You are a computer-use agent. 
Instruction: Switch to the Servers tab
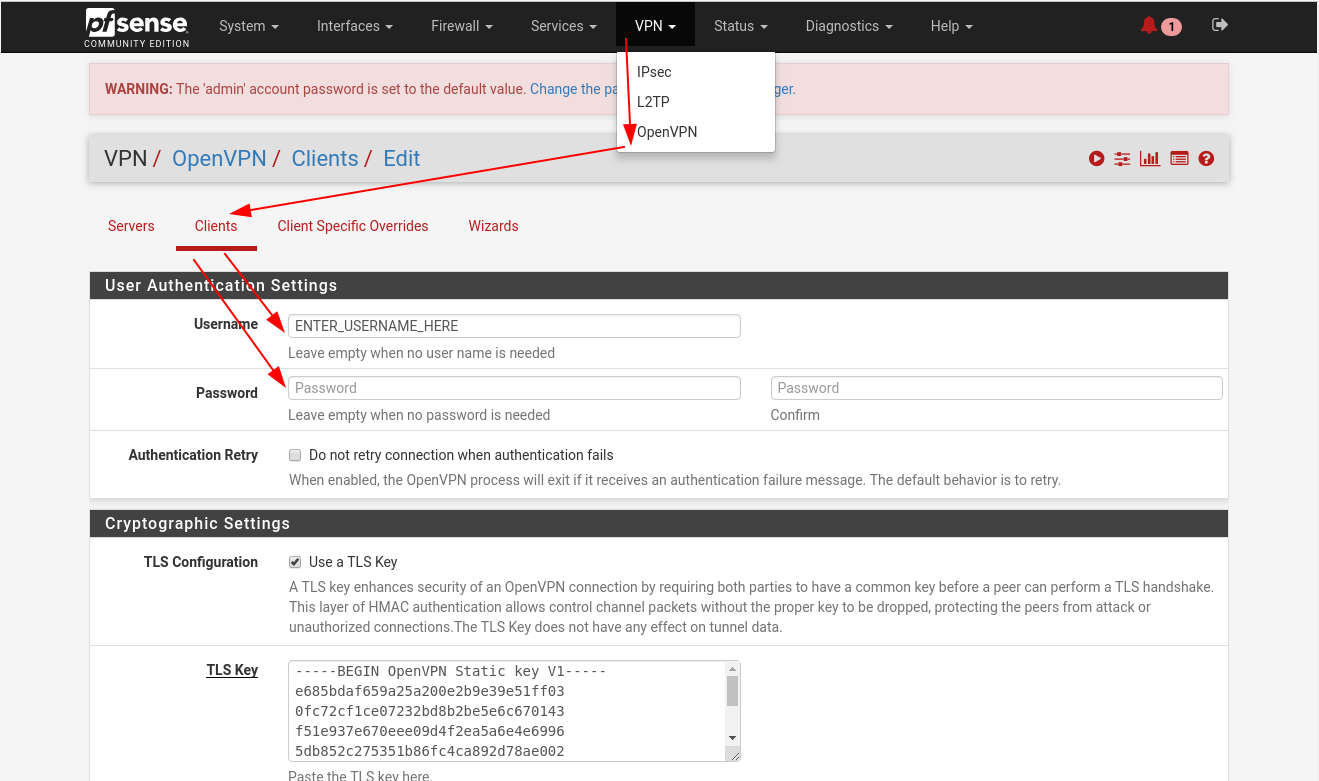[x=131, y=226]
